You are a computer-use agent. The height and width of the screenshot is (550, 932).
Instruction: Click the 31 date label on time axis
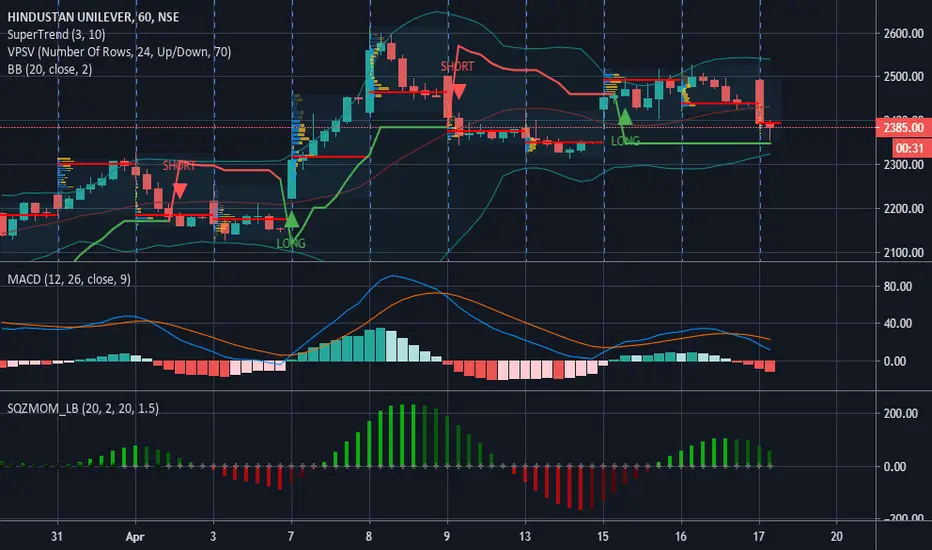(56, 536)
